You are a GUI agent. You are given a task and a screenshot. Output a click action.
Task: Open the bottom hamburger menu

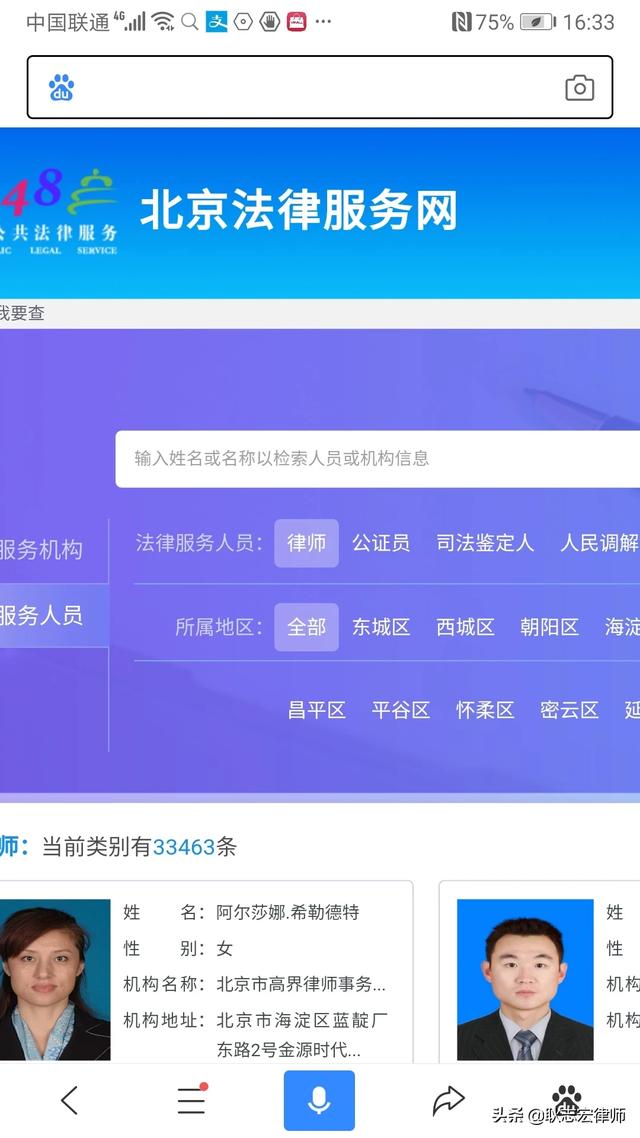191,1100
